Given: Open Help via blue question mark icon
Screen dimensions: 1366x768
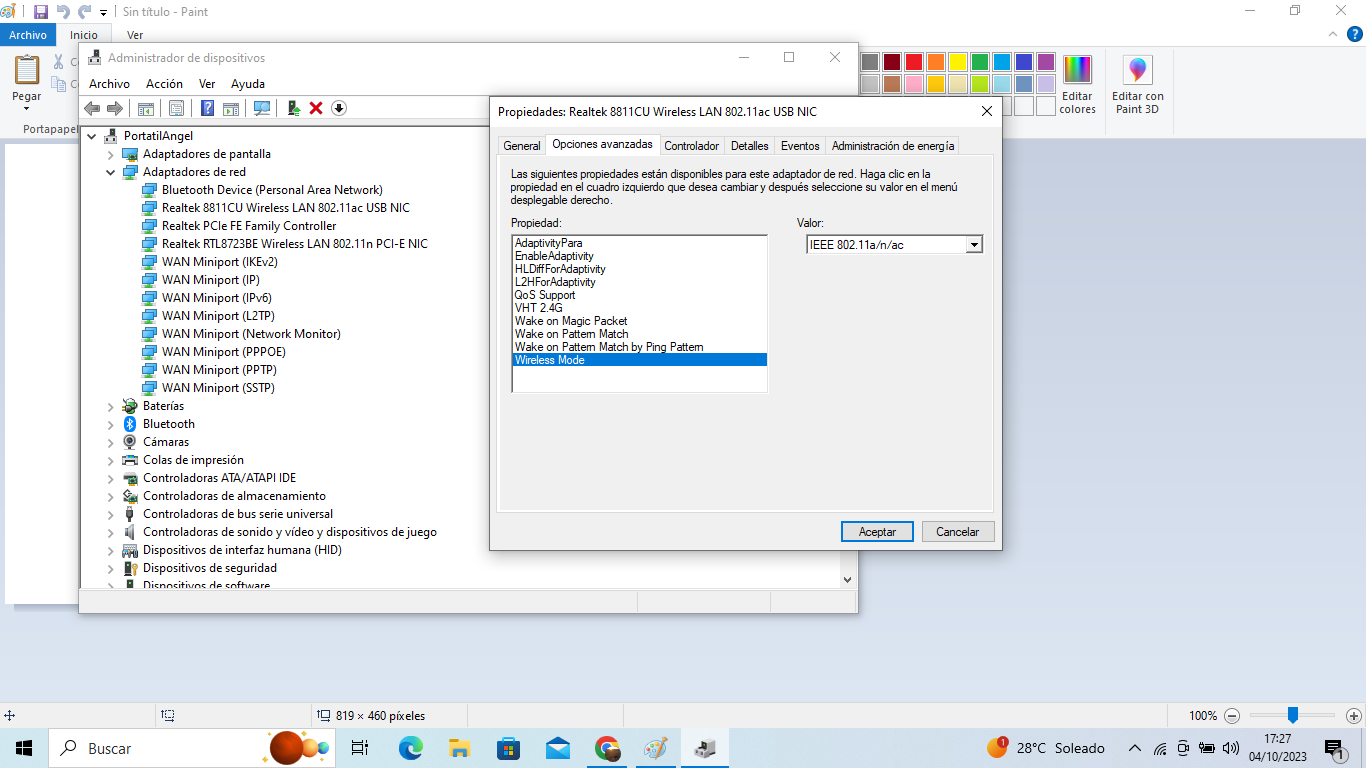Looking at the screenshot, I should [x=208, y=108].
